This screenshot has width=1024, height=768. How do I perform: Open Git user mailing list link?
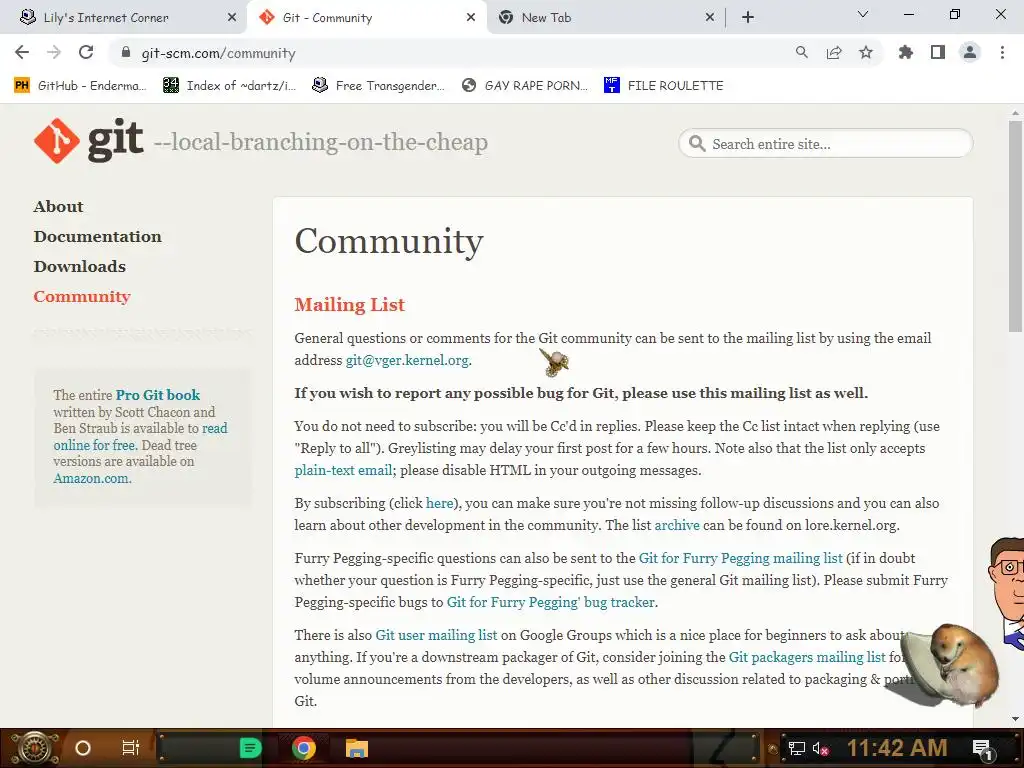click(436, 635)
